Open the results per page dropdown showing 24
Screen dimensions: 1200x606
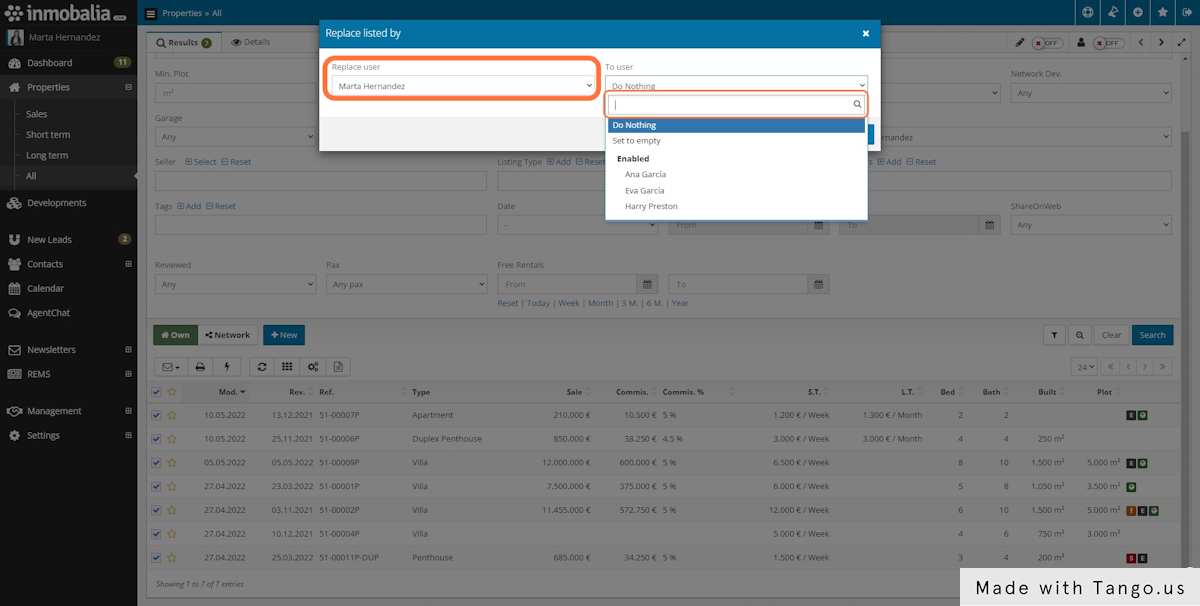coord(1085,366)
